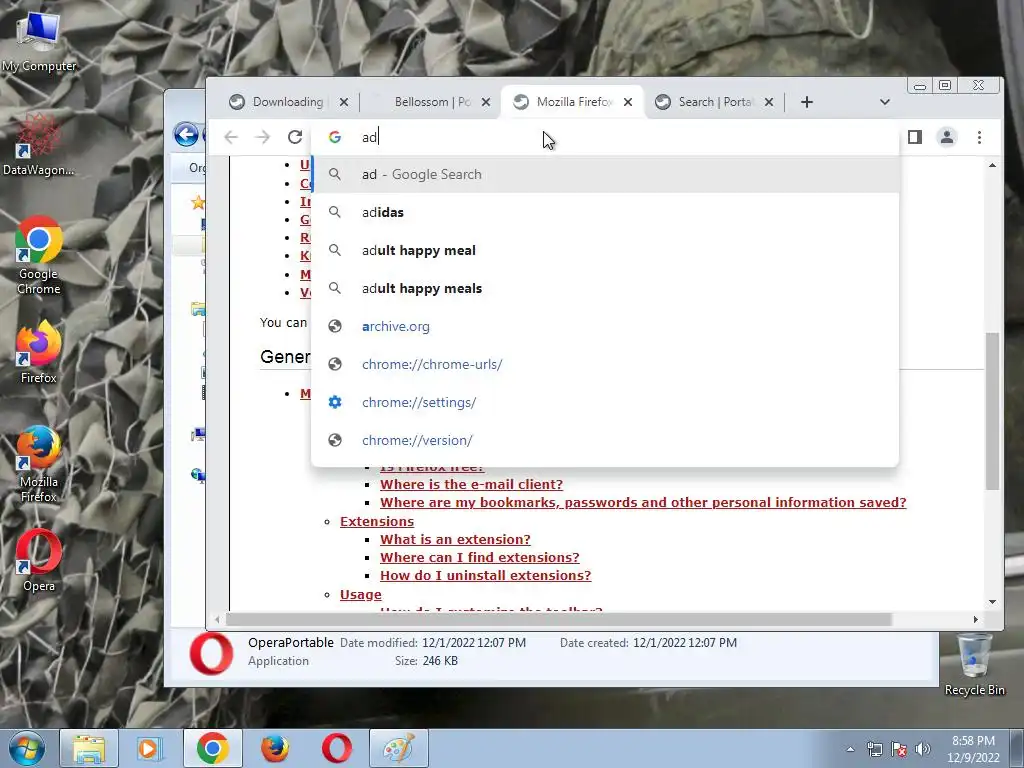Select the archive.org suggestion
The height and width of the screenshot is (768, 1024).
[605, 326]
